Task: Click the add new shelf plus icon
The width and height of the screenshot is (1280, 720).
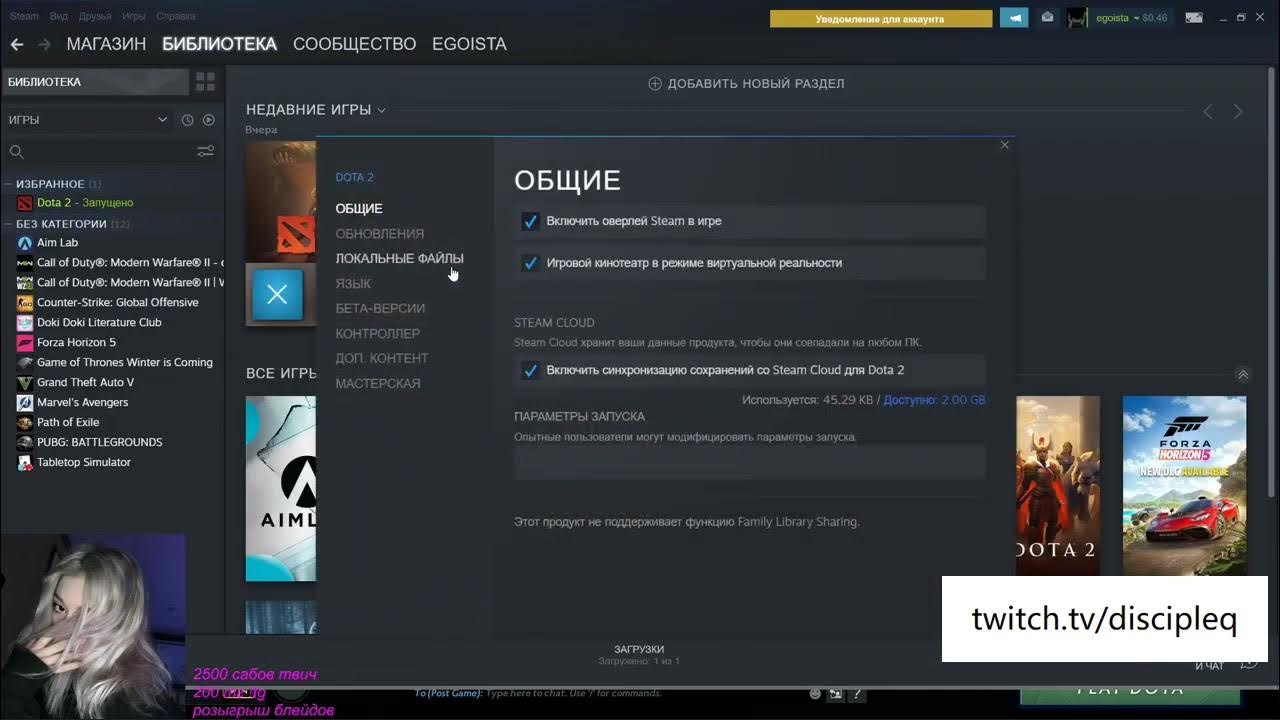Action: point(655,84)
